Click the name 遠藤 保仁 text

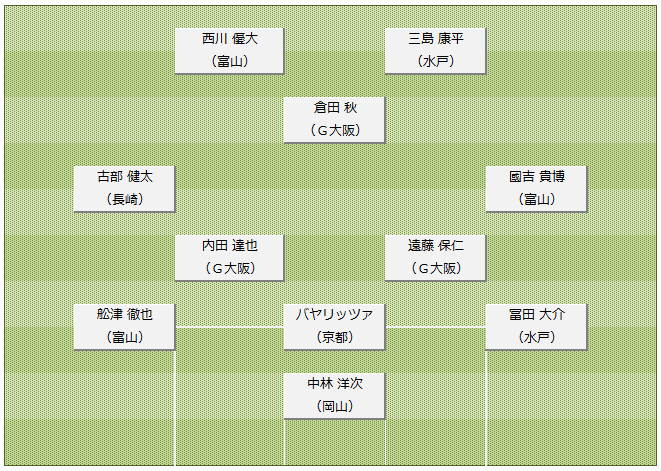(x=436, y=246)
